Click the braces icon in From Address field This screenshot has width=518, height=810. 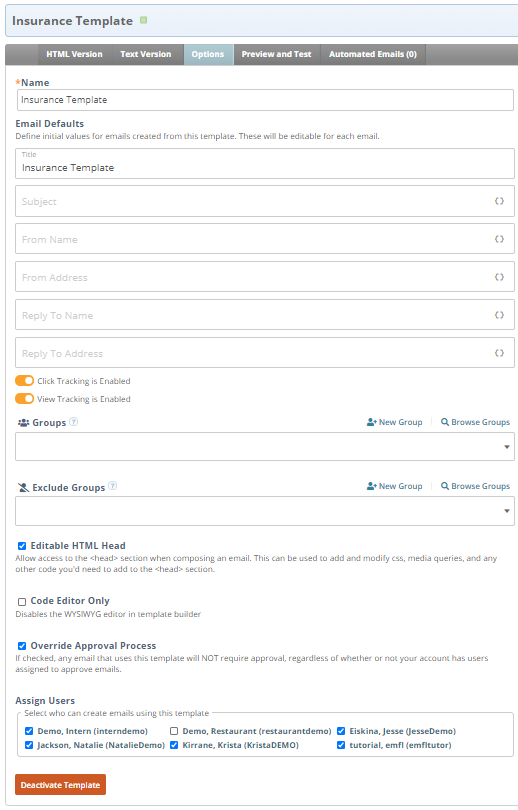coord(499,277)
